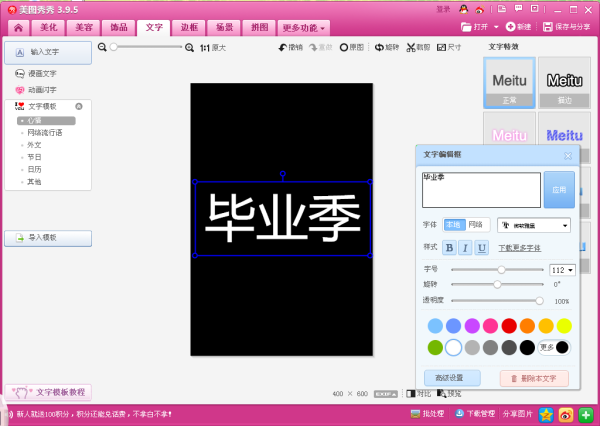
Task: Open the 美化 tab
Action: (49, 28)
